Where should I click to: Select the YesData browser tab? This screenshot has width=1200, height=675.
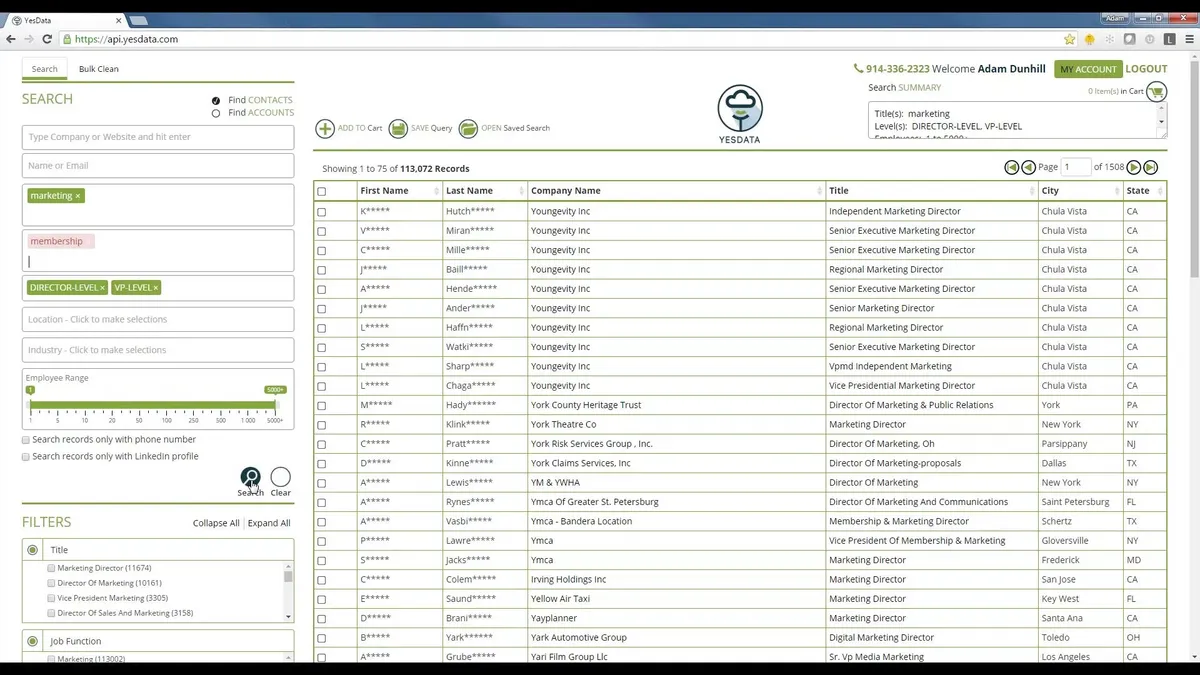65,20
